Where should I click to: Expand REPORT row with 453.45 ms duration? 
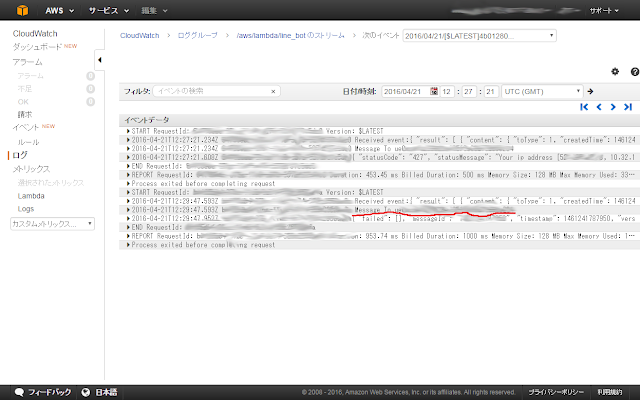click(128, 175)
